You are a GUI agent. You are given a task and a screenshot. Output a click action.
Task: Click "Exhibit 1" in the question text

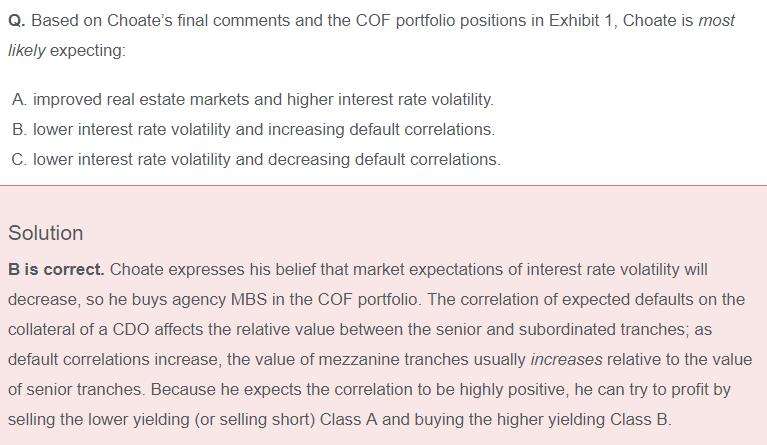581,20
